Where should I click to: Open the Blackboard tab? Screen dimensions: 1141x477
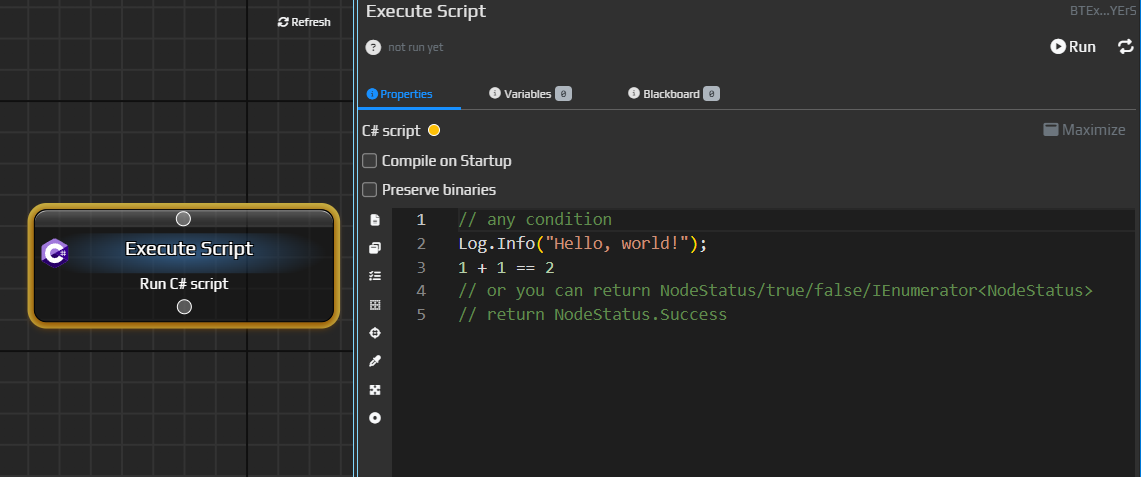click(x=673, y=94)
